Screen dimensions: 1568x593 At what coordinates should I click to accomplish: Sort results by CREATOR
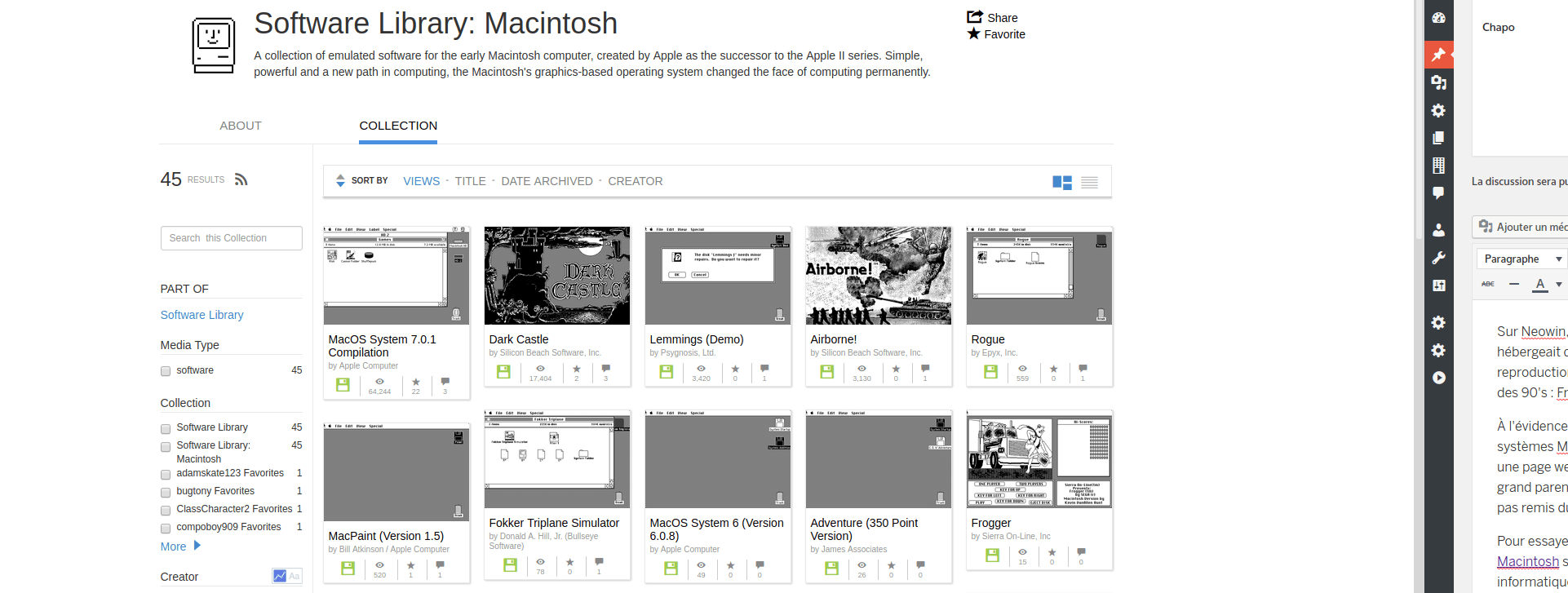pos(635,181)
